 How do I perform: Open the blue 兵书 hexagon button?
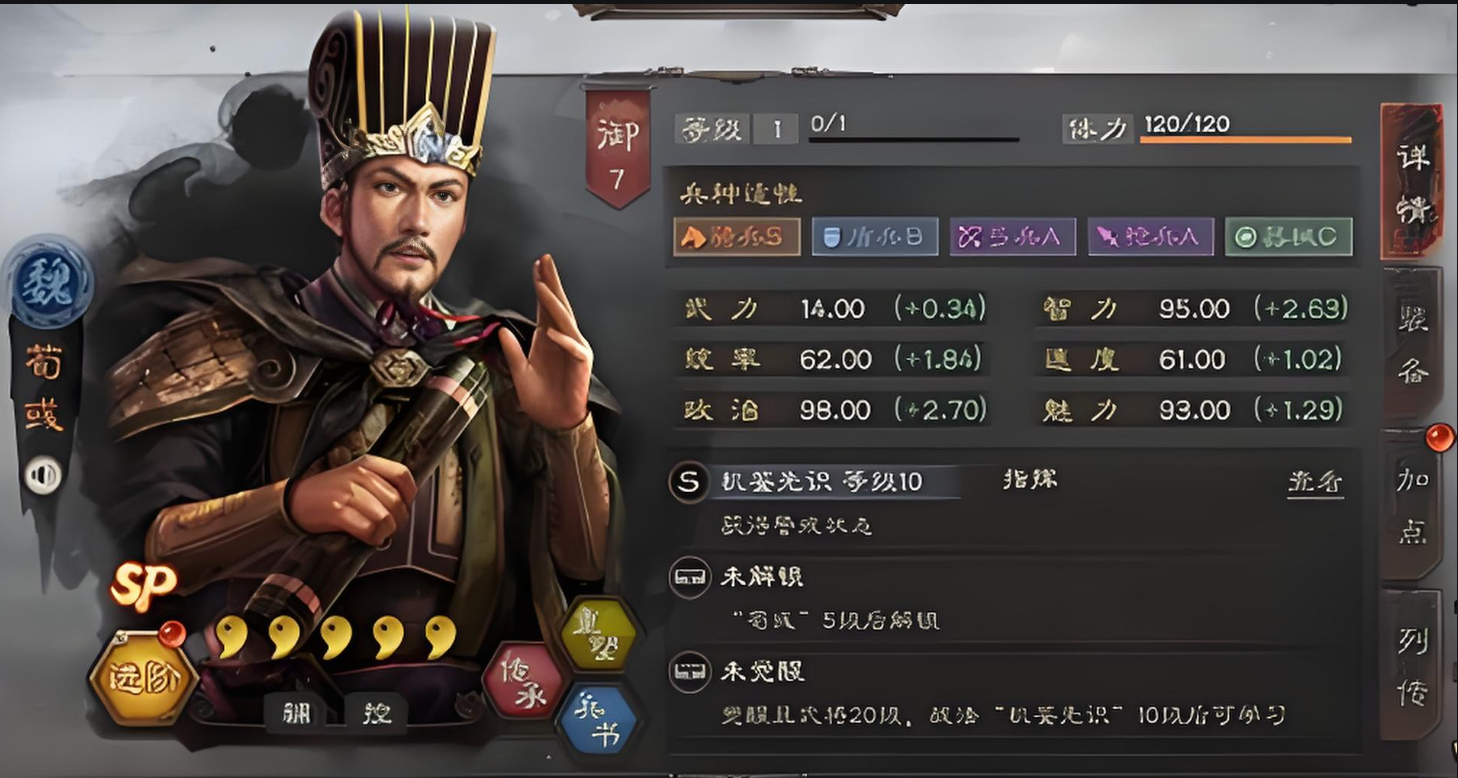pos(597,722)
